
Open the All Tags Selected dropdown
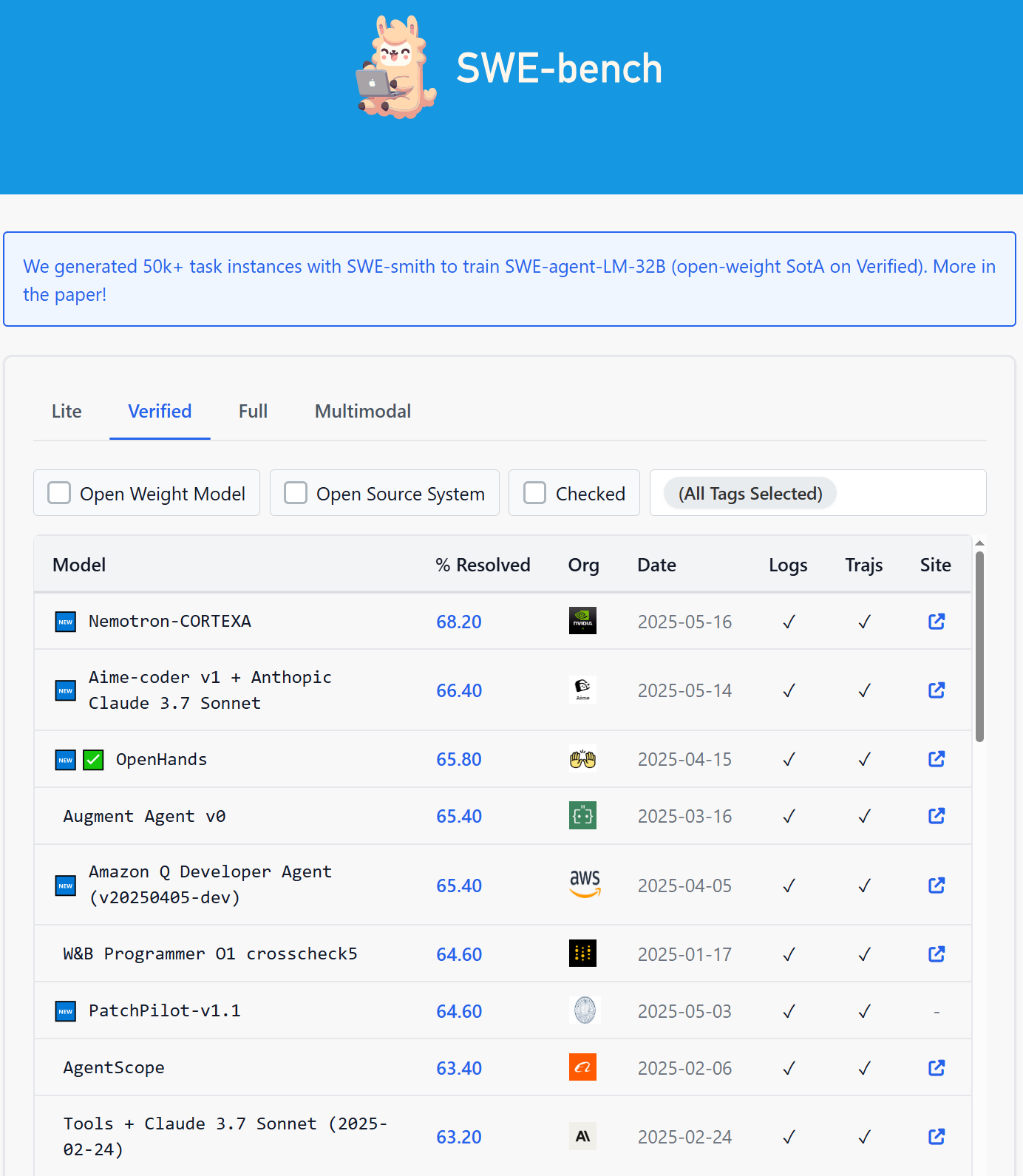(x=818, y=493)
